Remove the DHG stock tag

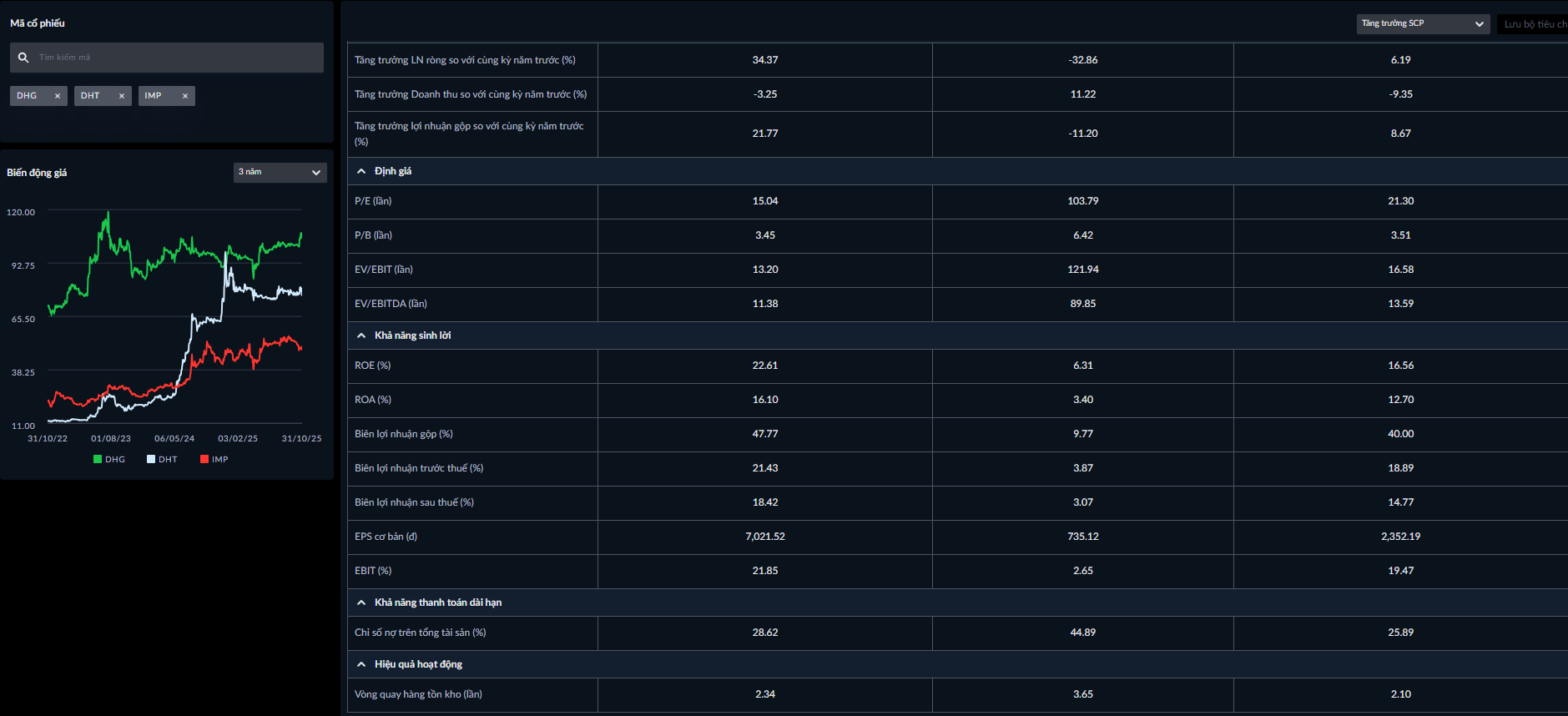point(58,96)
